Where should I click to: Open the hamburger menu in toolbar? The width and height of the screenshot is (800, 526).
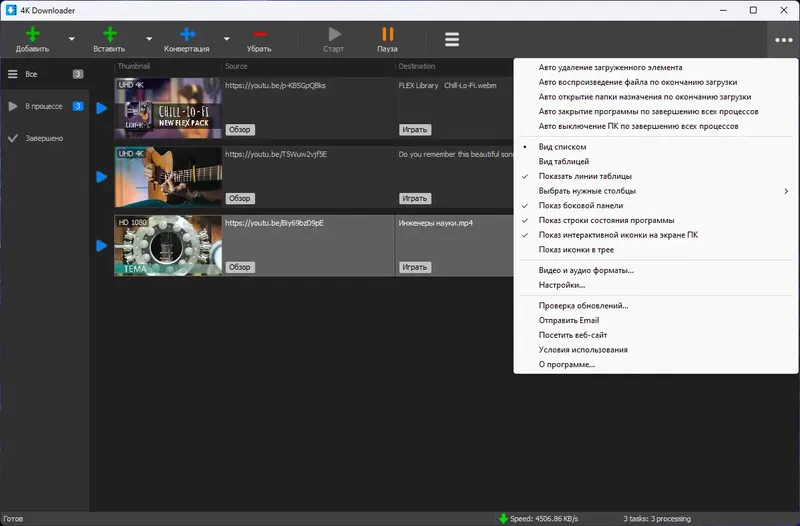click(452, 39)
